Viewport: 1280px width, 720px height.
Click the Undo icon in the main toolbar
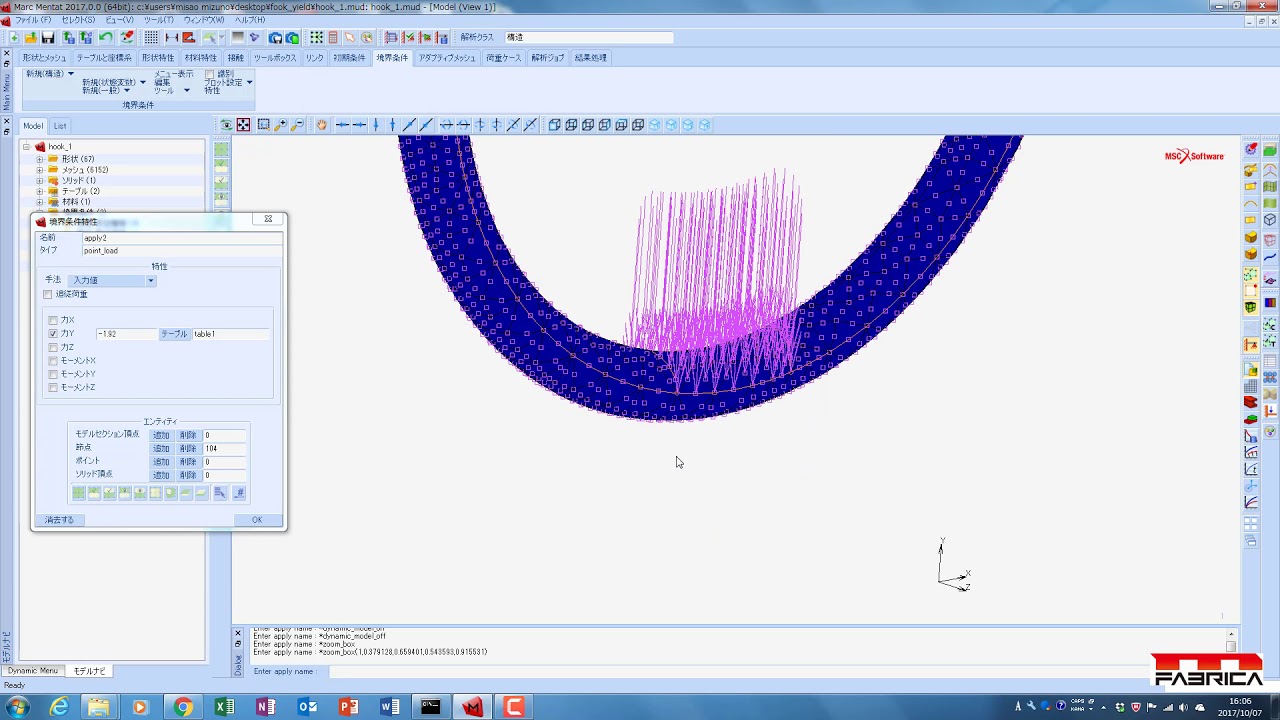click(106, 38)
